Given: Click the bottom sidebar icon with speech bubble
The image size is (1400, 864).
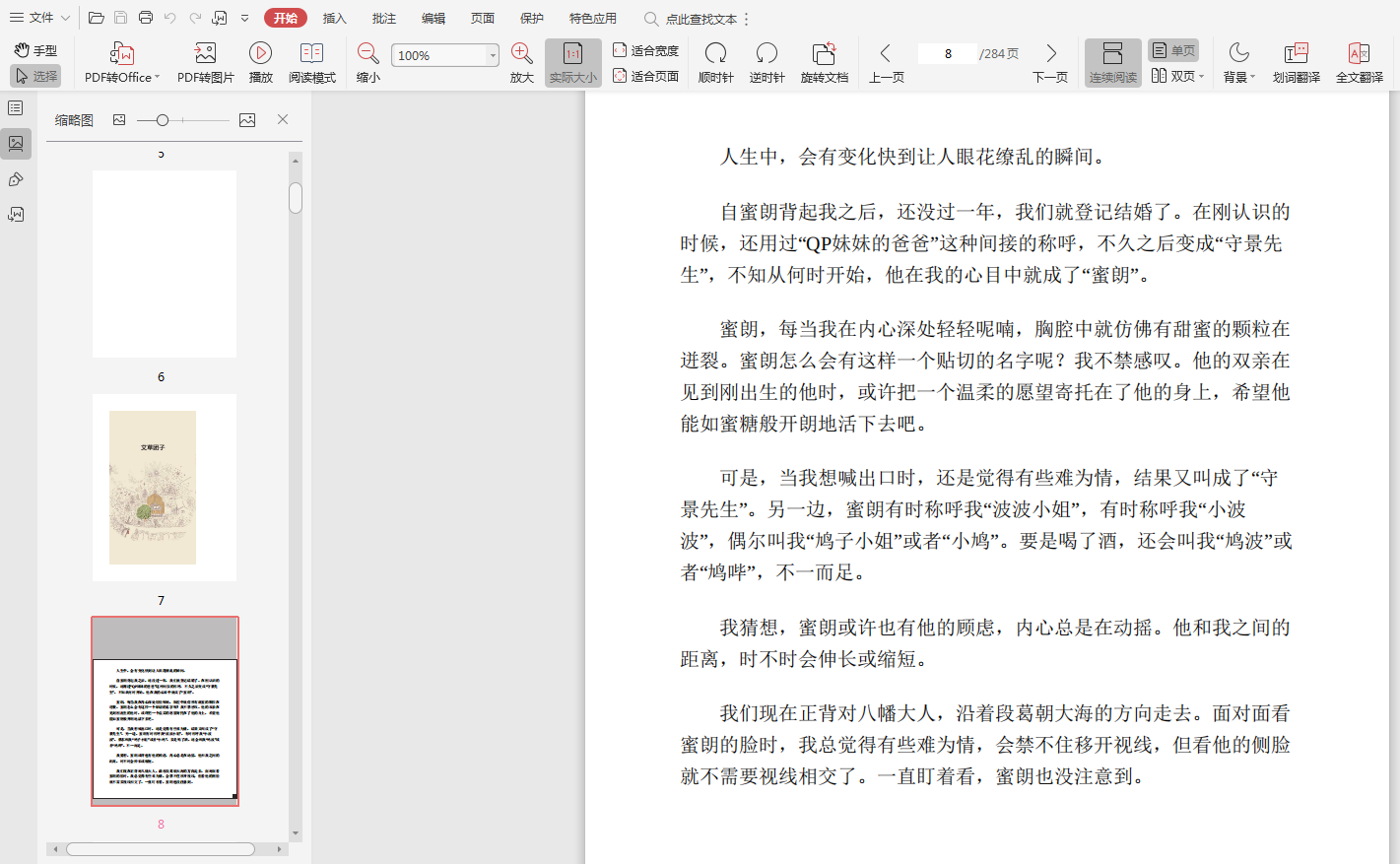Looking at the screenshot, I should tap(16, 215).
